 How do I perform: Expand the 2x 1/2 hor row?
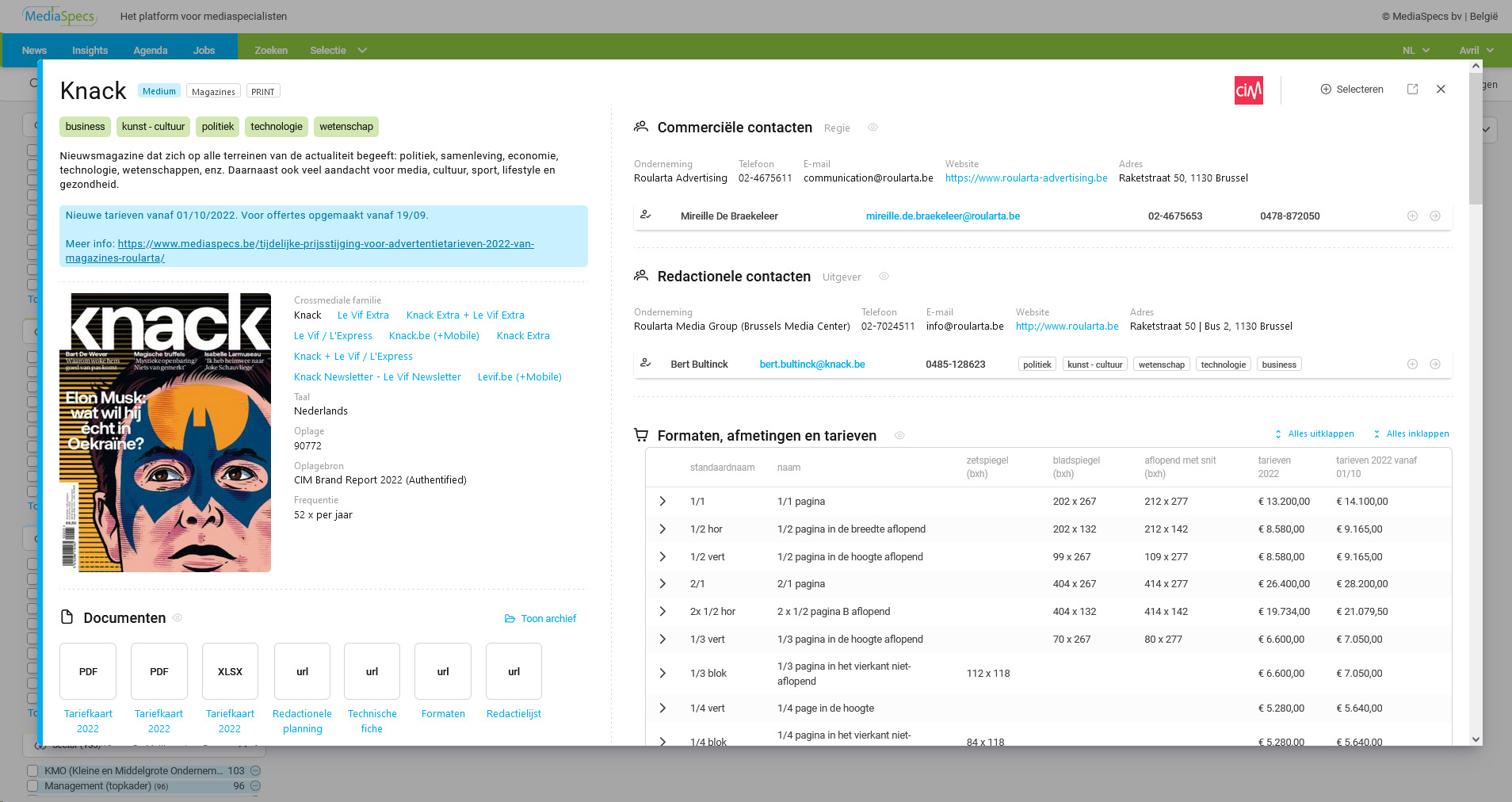[x=662, y=612]
